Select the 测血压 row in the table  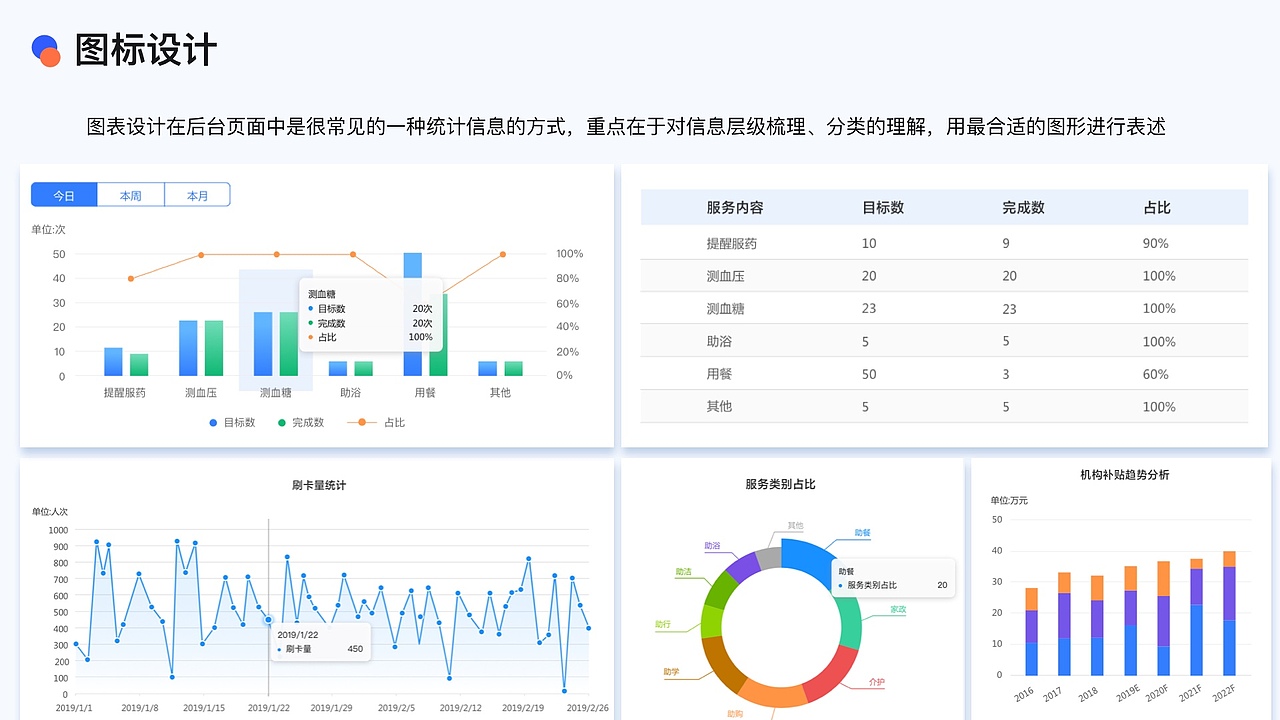point(944,276)
